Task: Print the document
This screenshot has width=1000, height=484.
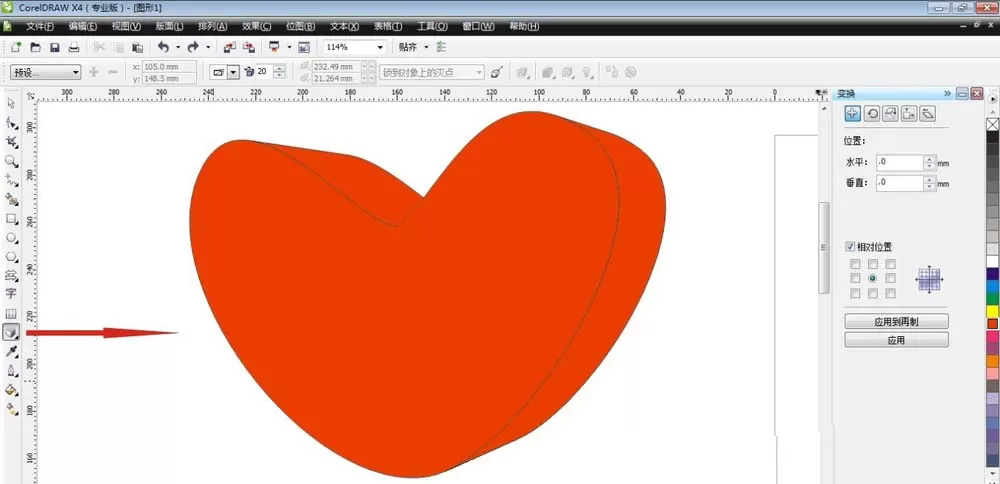Action: (74, 47)
